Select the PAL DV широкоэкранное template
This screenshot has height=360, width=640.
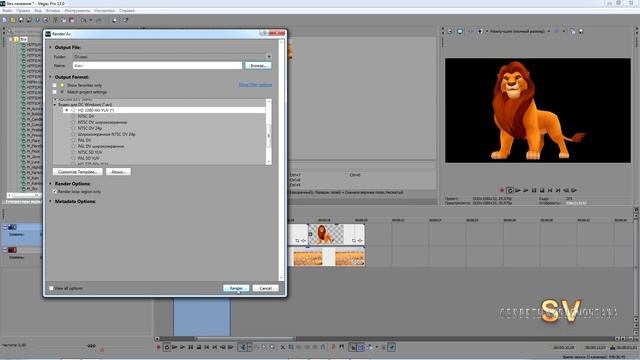101,146
